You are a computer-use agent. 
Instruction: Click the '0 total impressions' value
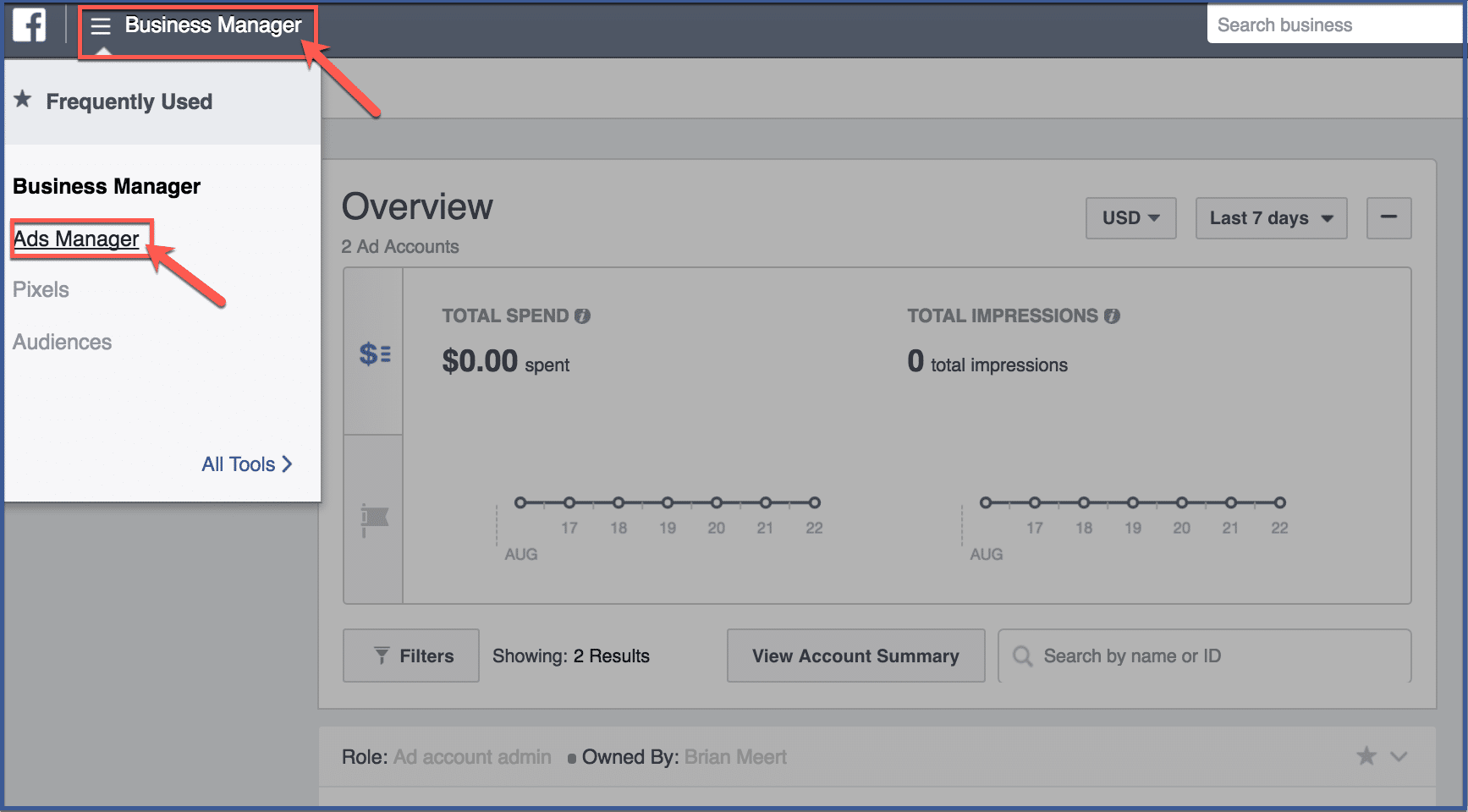pos(987,362)
